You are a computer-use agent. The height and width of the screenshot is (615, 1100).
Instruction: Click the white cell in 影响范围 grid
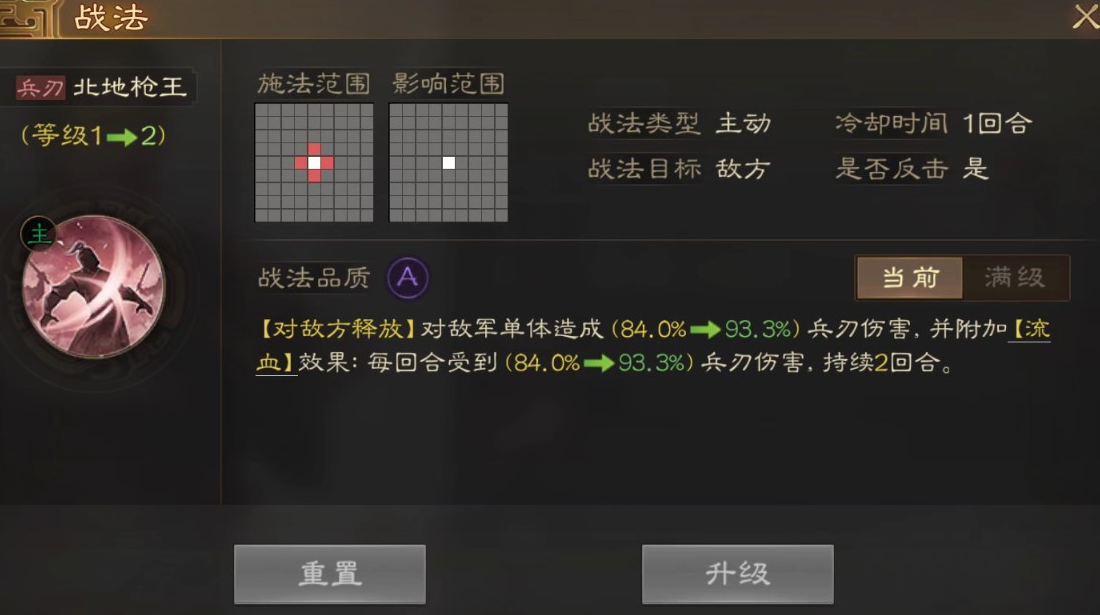click(x=449, y=163)
